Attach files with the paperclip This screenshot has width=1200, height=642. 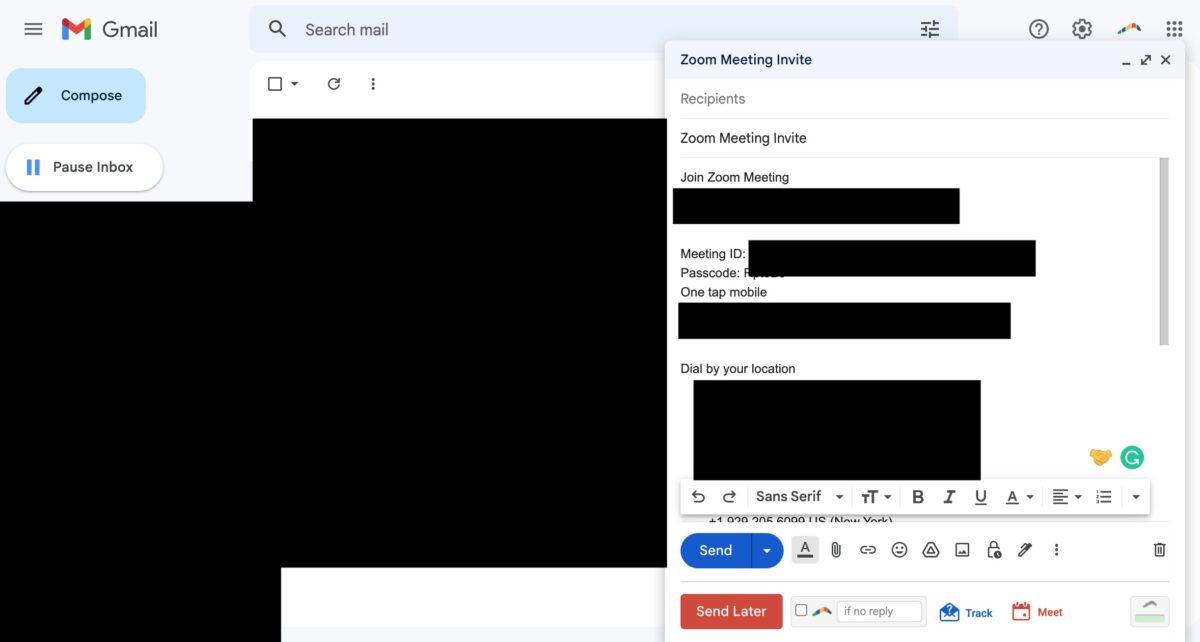(x=836, y=550)
